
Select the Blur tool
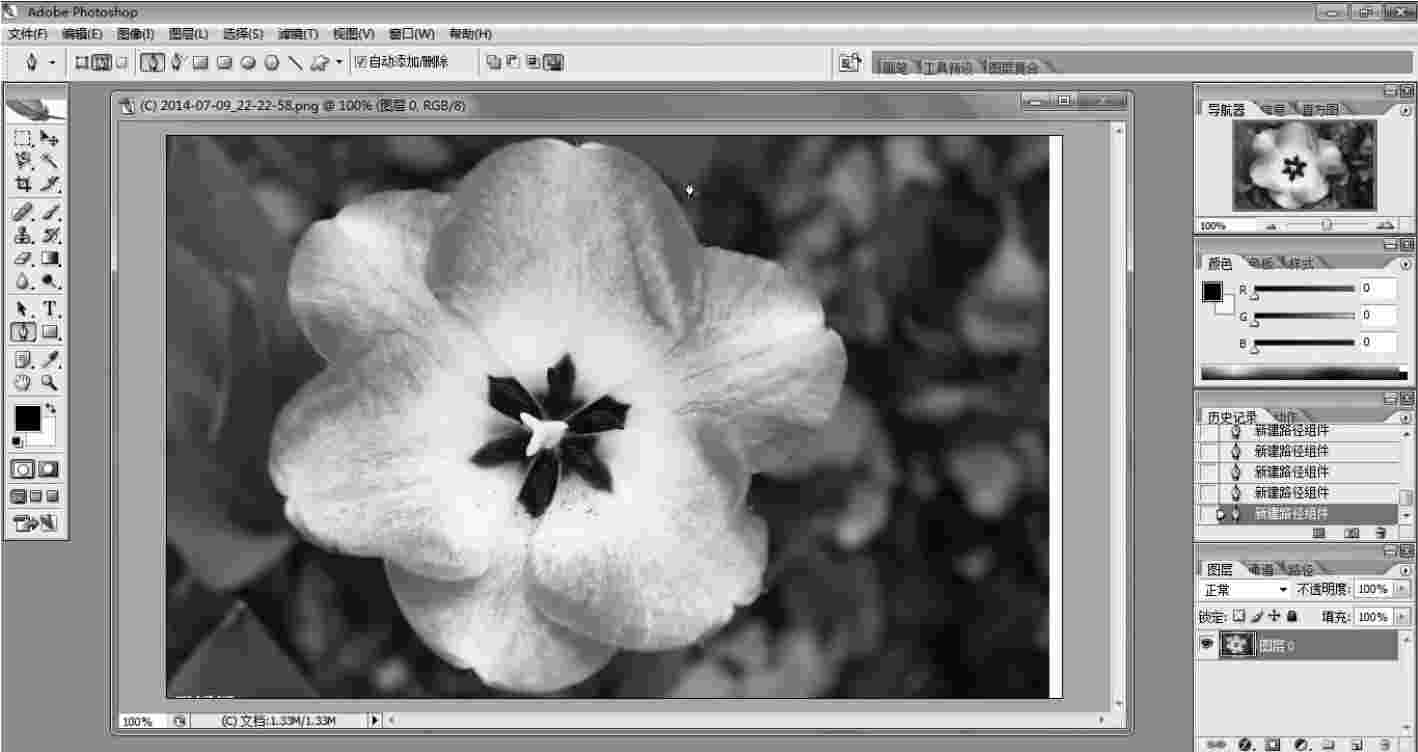23,282
